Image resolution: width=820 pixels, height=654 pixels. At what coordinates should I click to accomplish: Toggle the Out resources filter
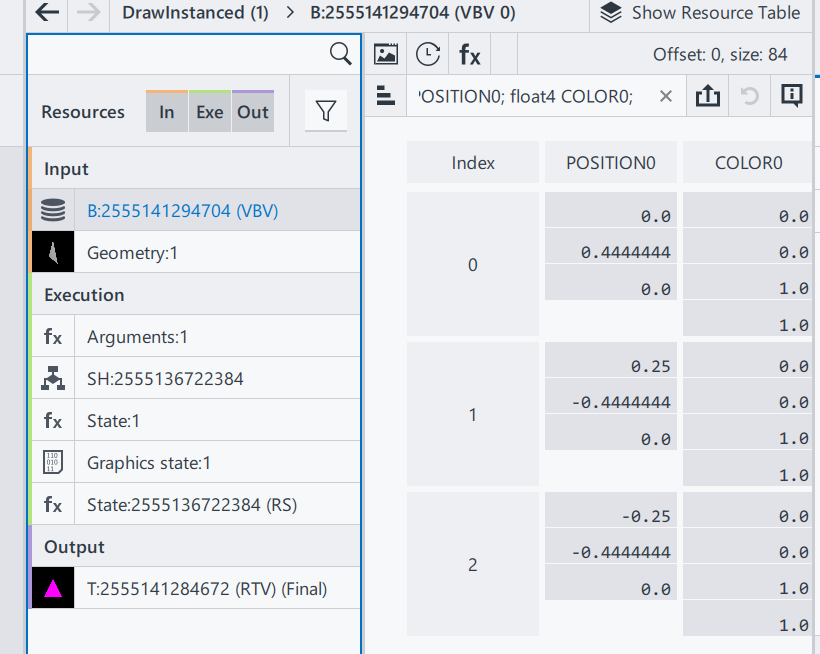point(252,112)
